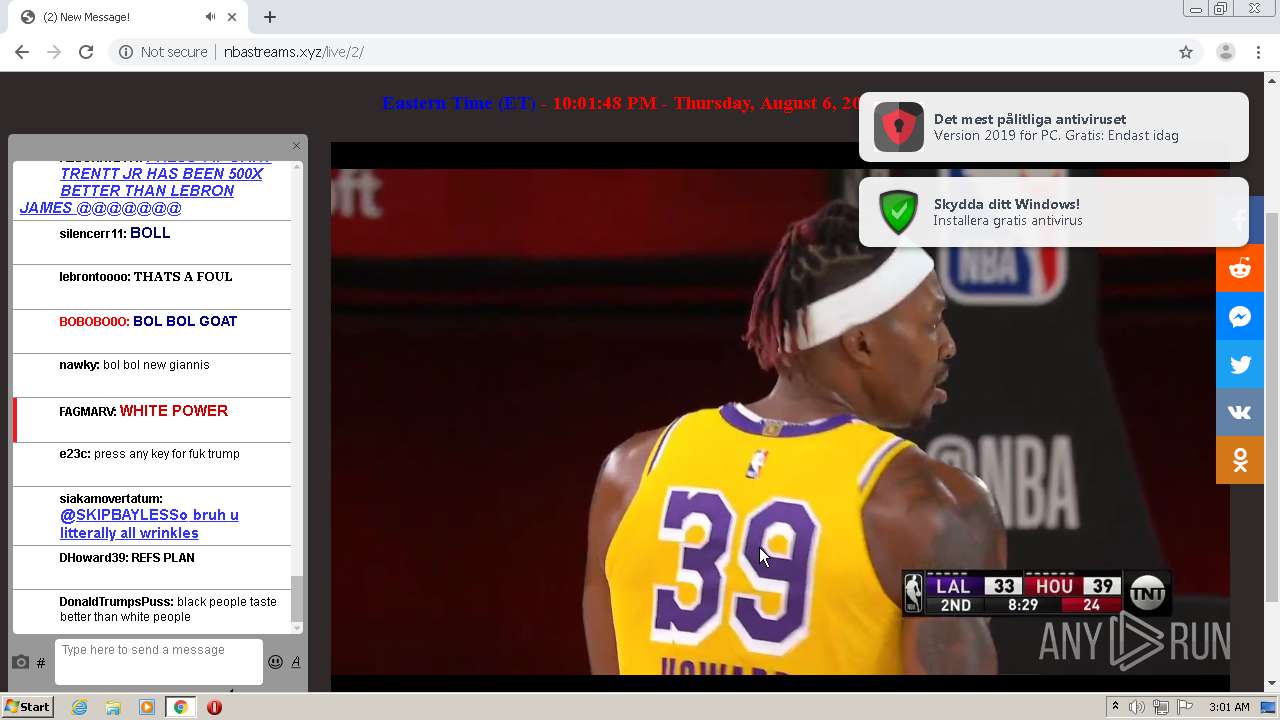This screenshot has height=720, width=1280.
Task: Share the stream on VK
Action: point(1240,412)
